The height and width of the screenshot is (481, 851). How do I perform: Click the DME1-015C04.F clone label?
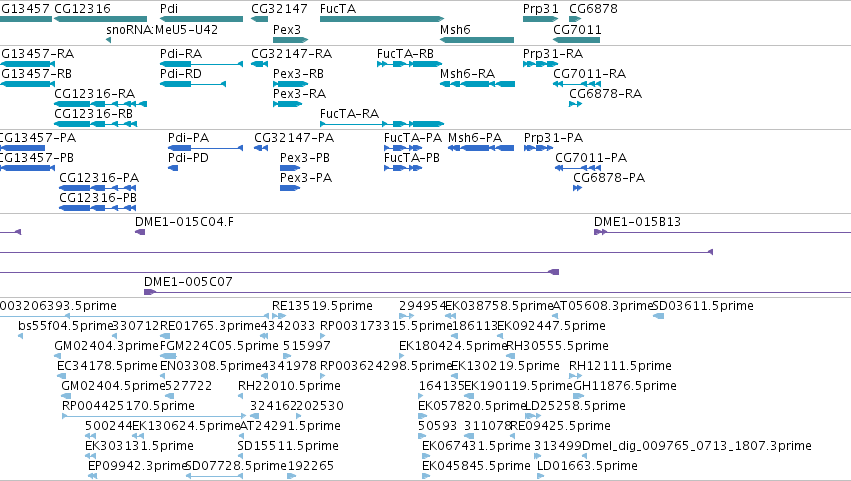(x=185, y=221)
